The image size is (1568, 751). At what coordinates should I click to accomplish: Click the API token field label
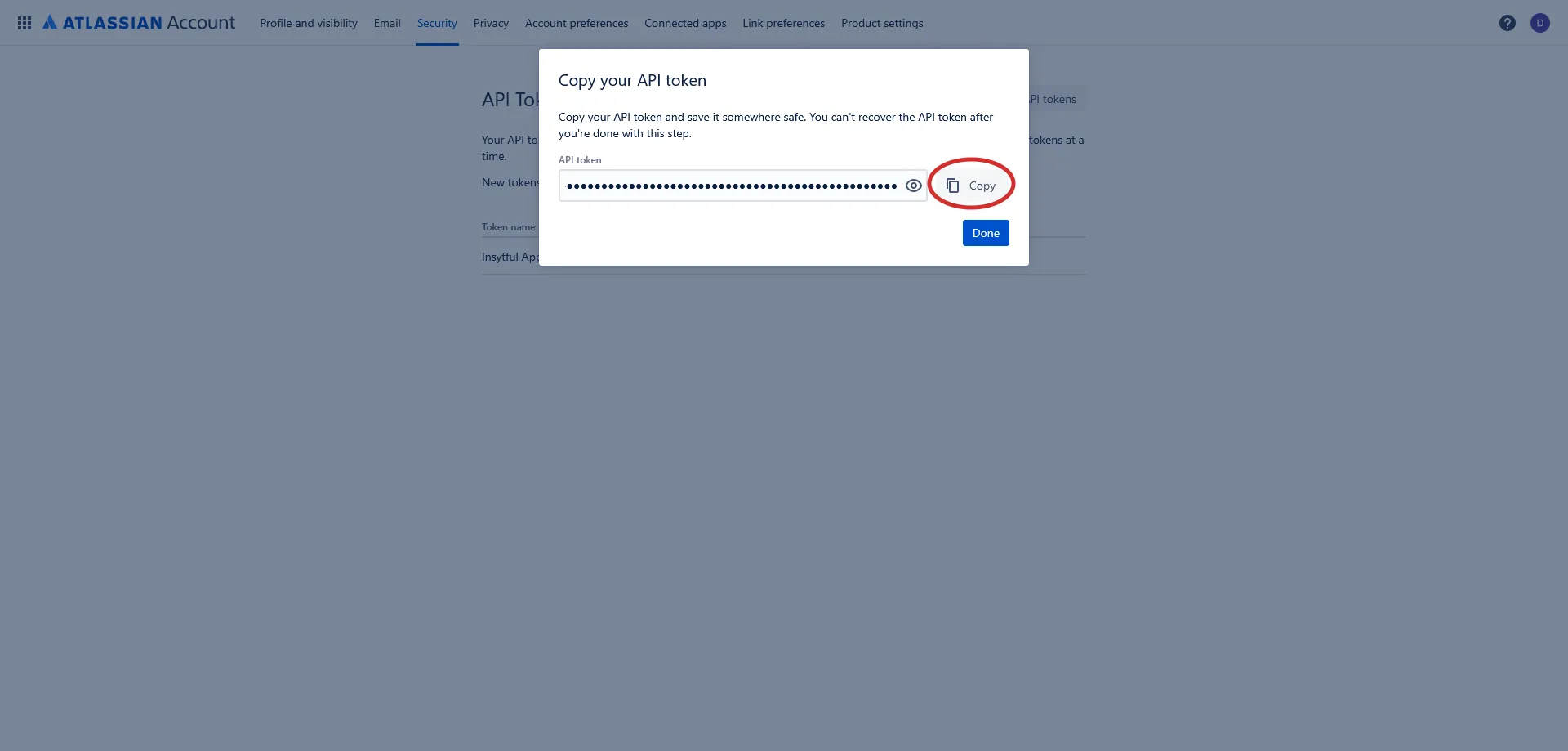[579, 160]
